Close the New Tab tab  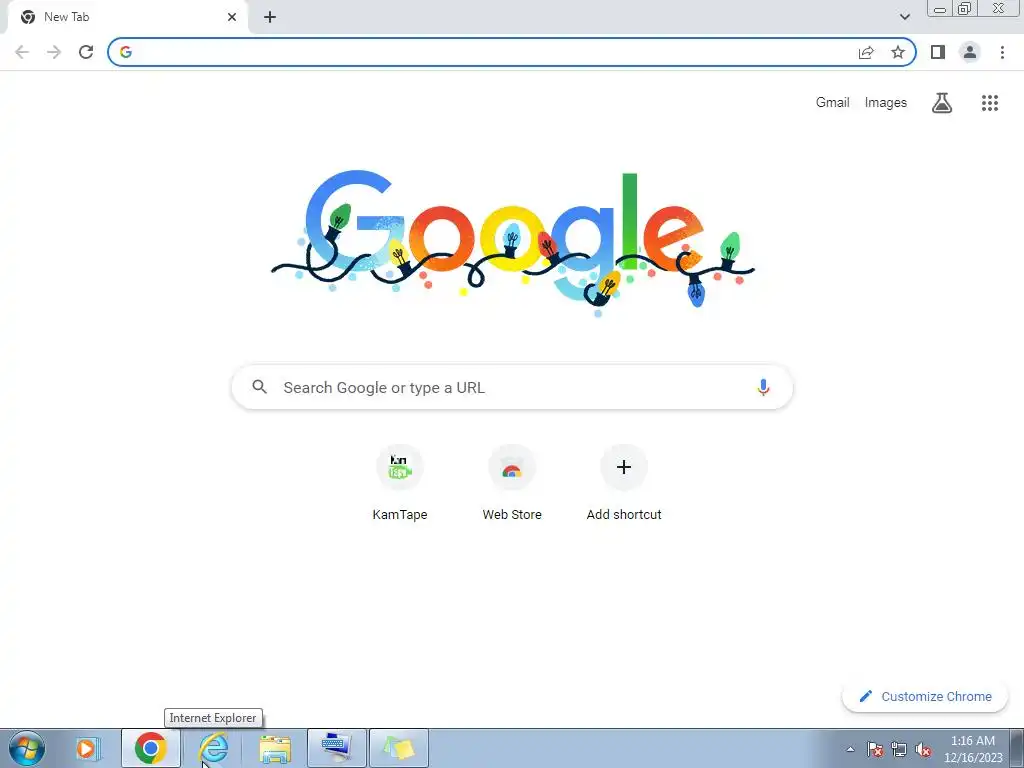click(x=232, y=17)
